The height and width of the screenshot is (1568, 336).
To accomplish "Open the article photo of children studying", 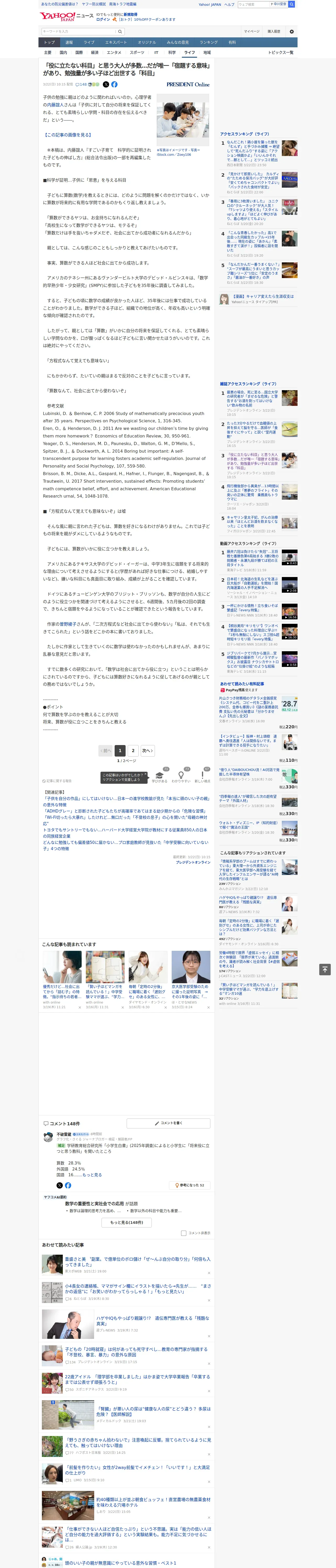I will pos(183,119).
